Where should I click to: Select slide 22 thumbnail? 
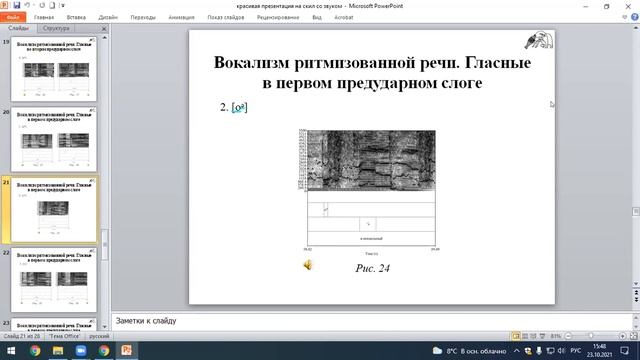point(53,280)
